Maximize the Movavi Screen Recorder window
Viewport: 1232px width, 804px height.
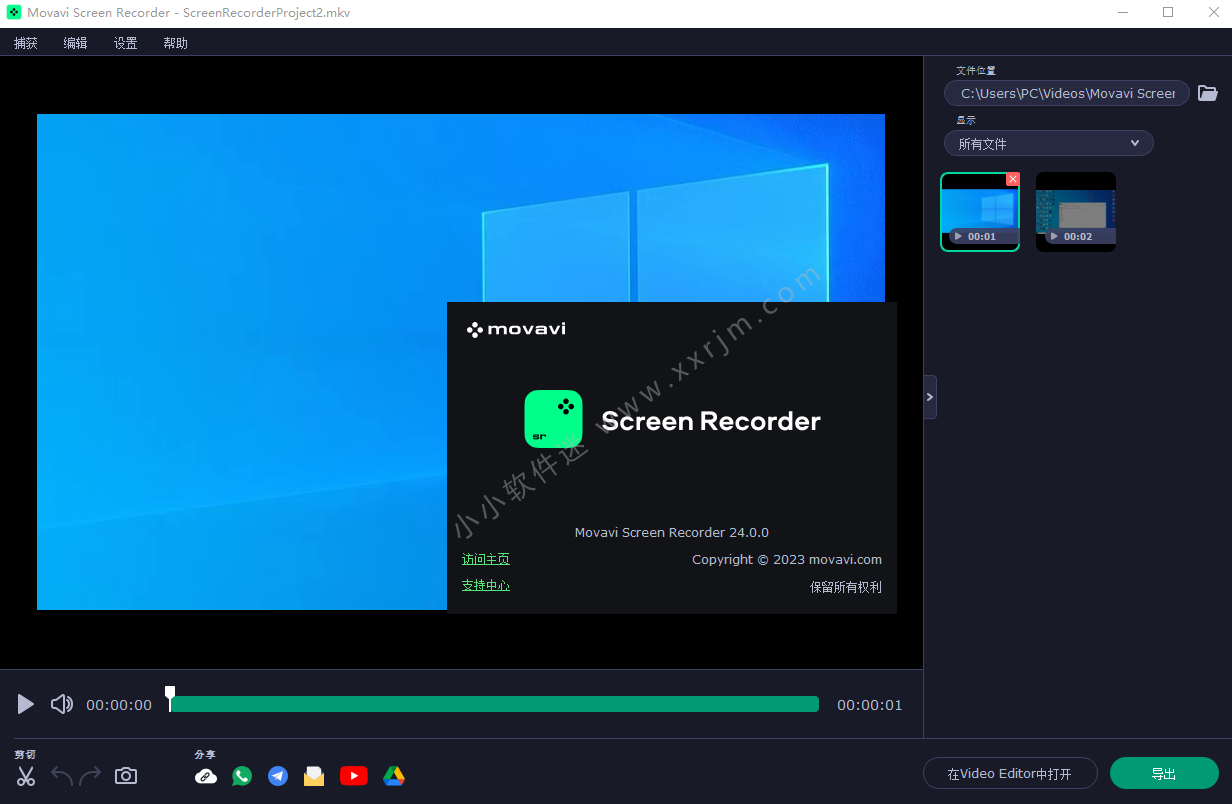[1168, 12]
